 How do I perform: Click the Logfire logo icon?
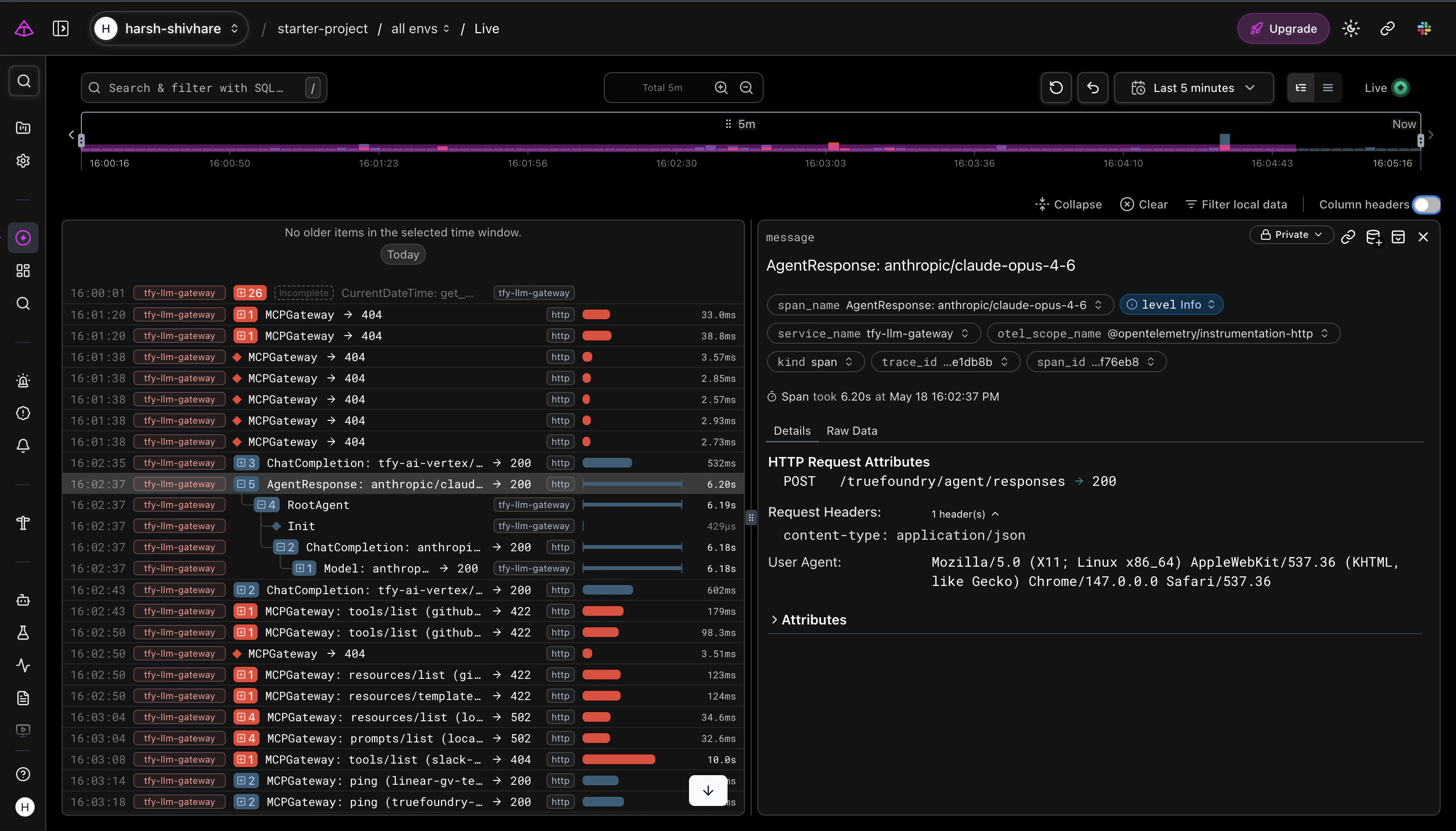pyautogui.click(x=24, y=28)
